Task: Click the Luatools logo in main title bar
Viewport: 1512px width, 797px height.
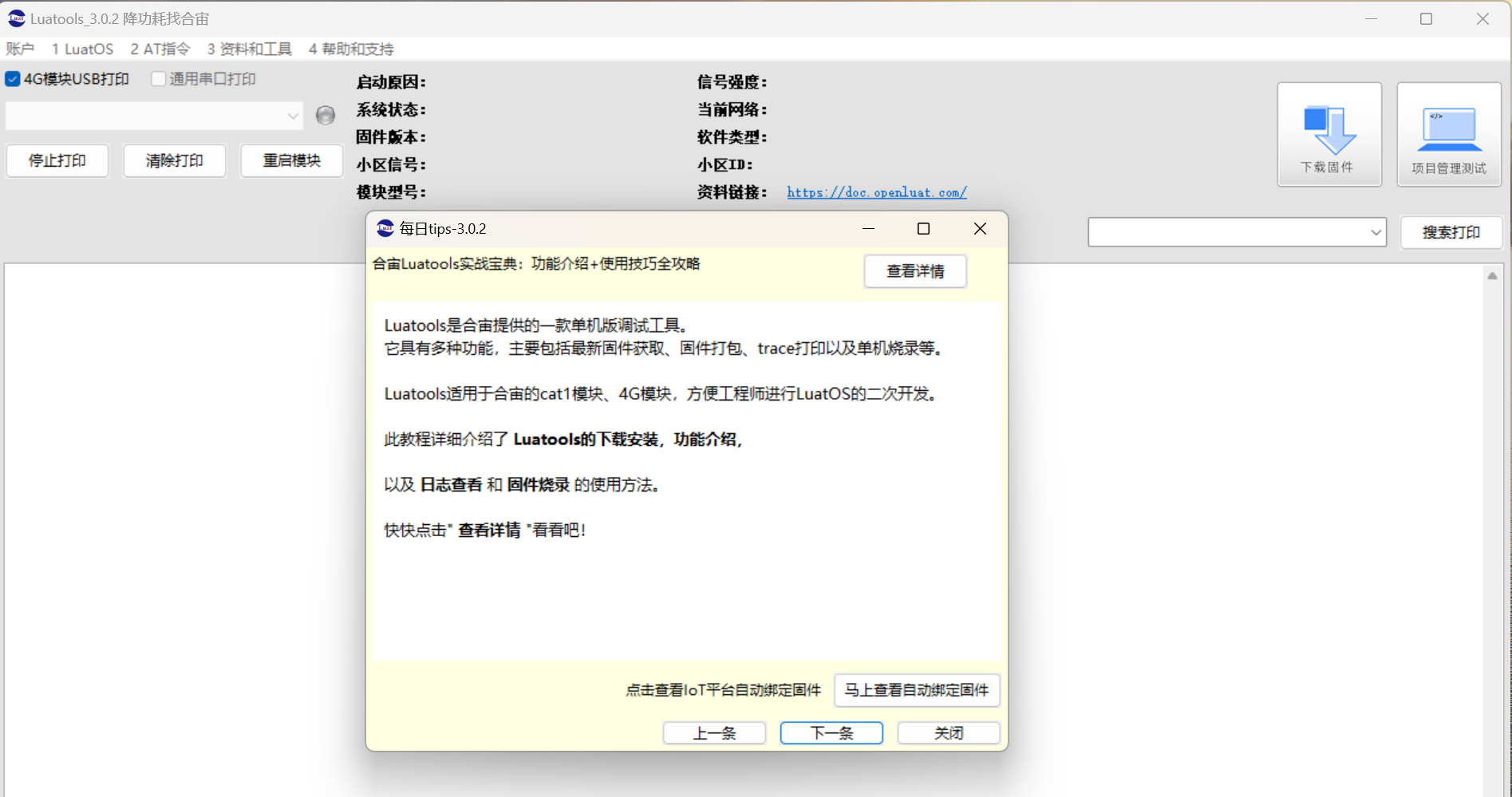Action: 16,18
